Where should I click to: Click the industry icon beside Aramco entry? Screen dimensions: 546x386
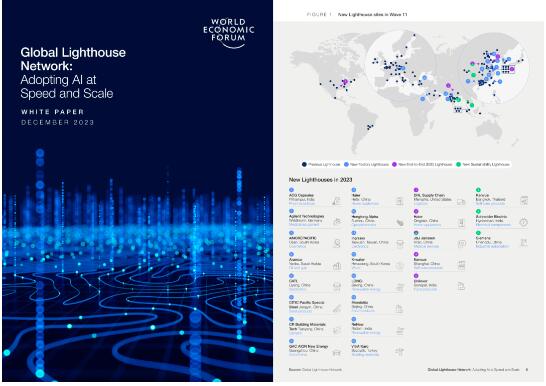coord(336,266)
